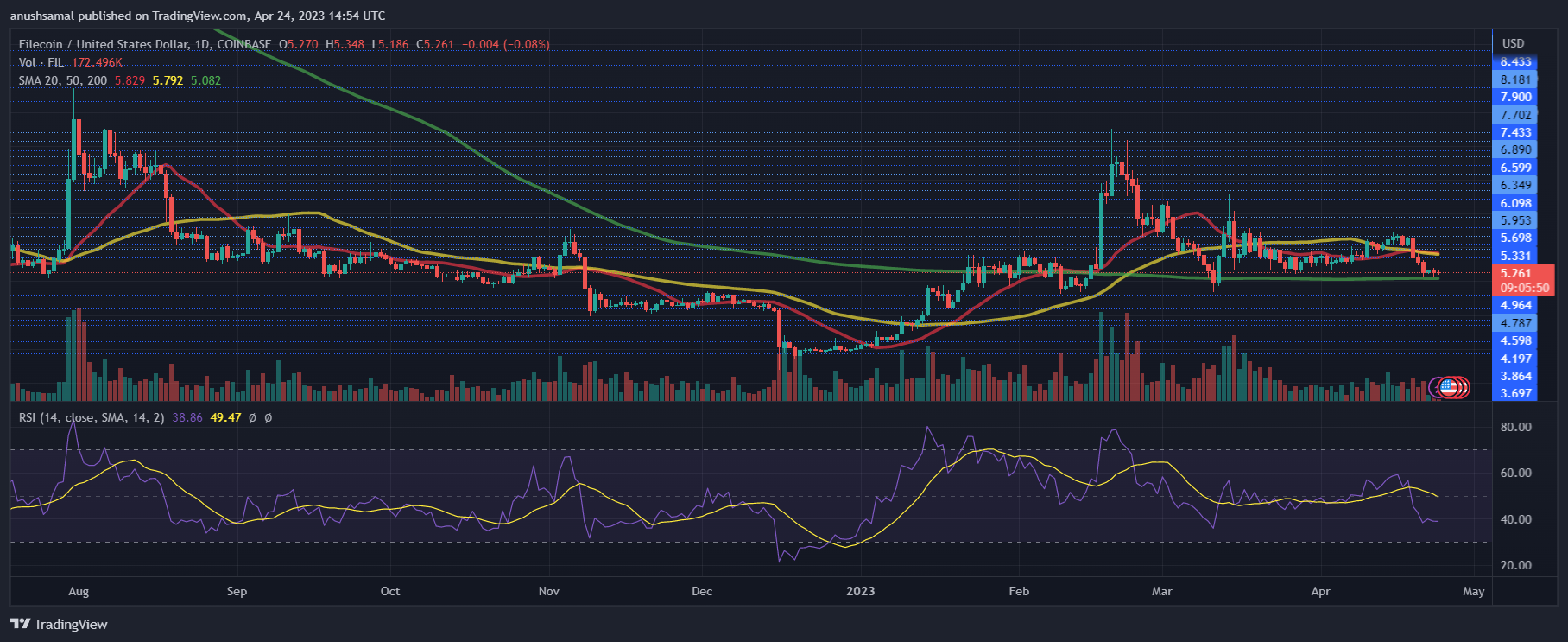Click the 2023 year marker on time axis
The image size is (1568, 642).
pyautogui.click(x=860, y=591)
